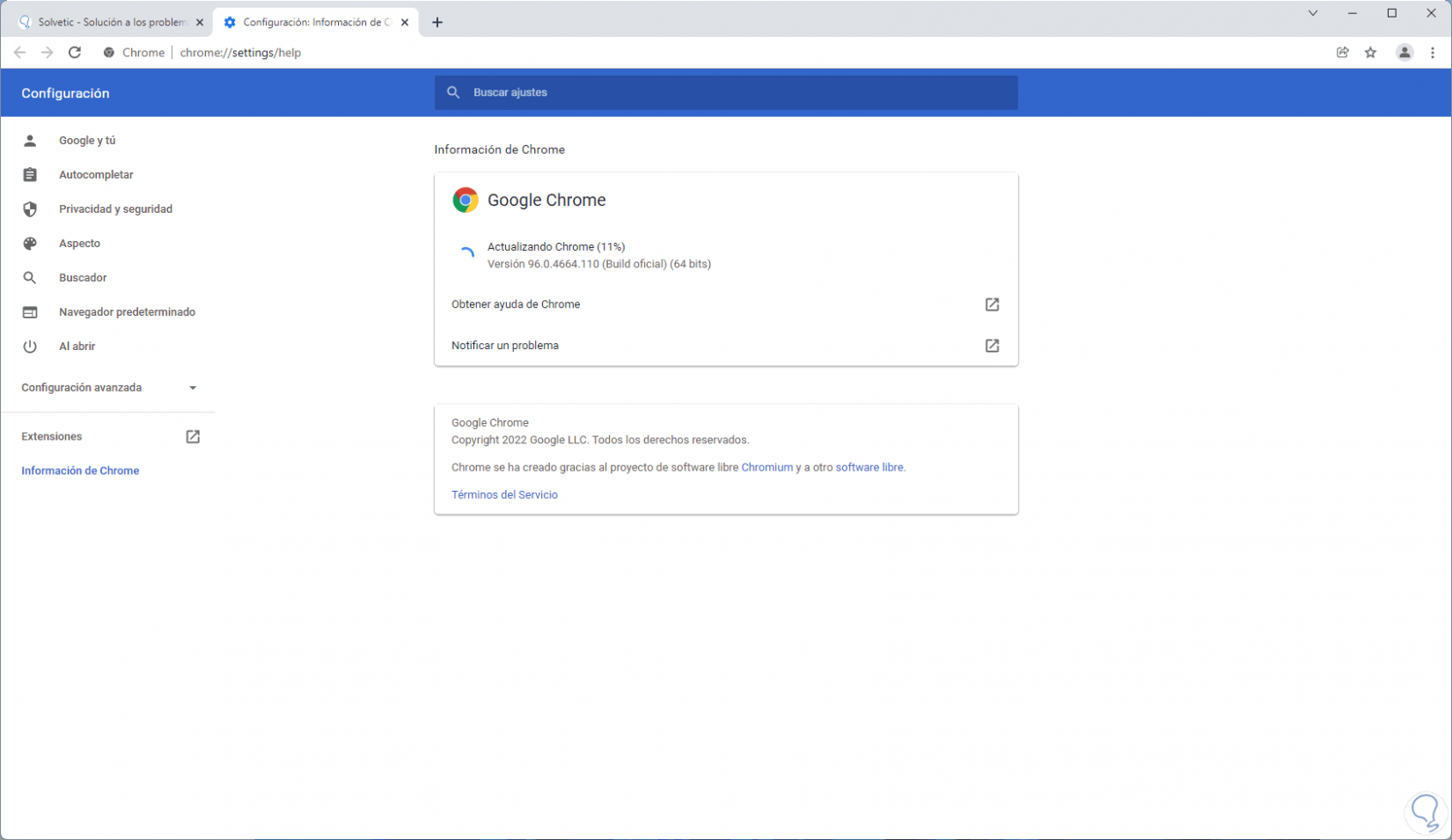Click the Configuración header title

pyautogui.click(x=65, y=93)
